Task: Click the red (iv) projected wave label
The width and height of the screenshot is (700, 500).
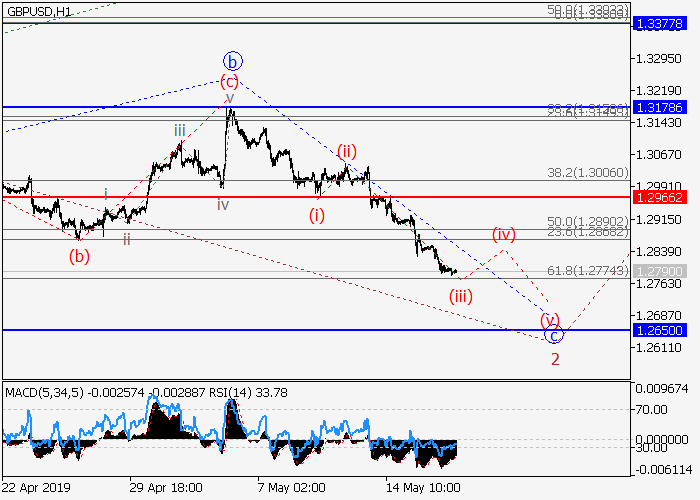Action: tap(503, 234)
